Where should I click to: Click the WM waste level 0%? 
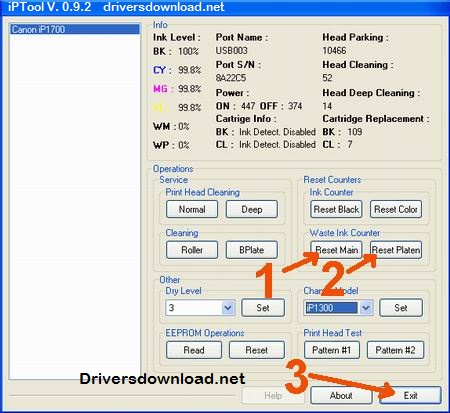tap(184, 126)
